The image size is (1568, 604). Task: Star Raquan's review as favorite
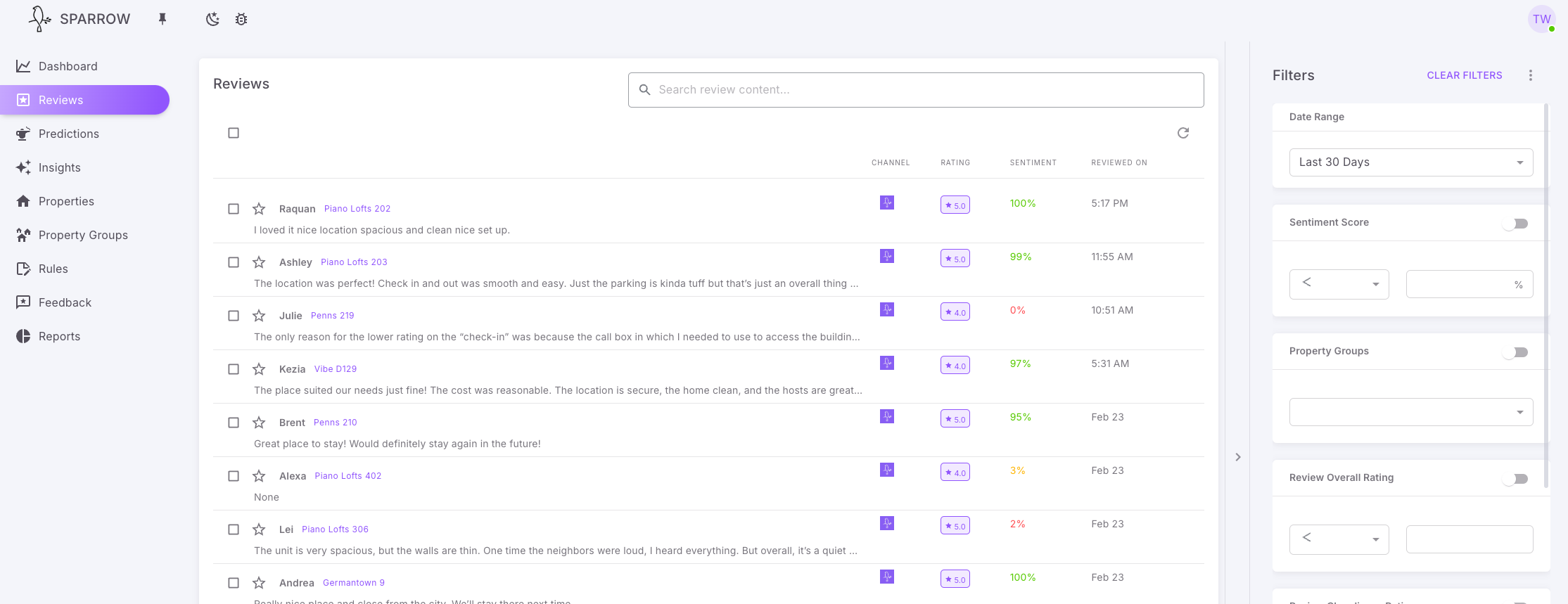coord(259,209)
